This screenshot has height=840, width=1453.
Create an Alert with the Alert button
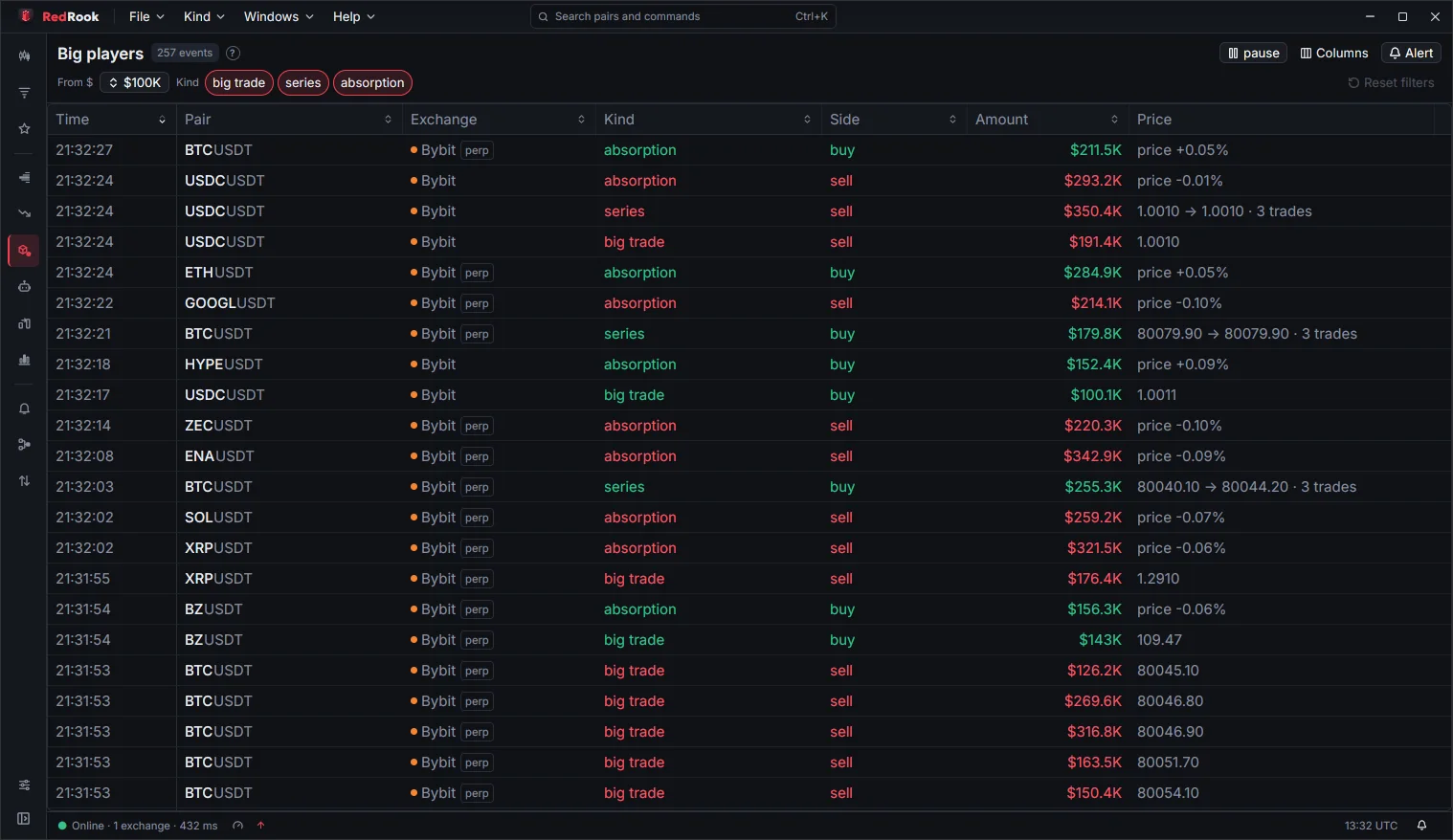coord(1411,54)
